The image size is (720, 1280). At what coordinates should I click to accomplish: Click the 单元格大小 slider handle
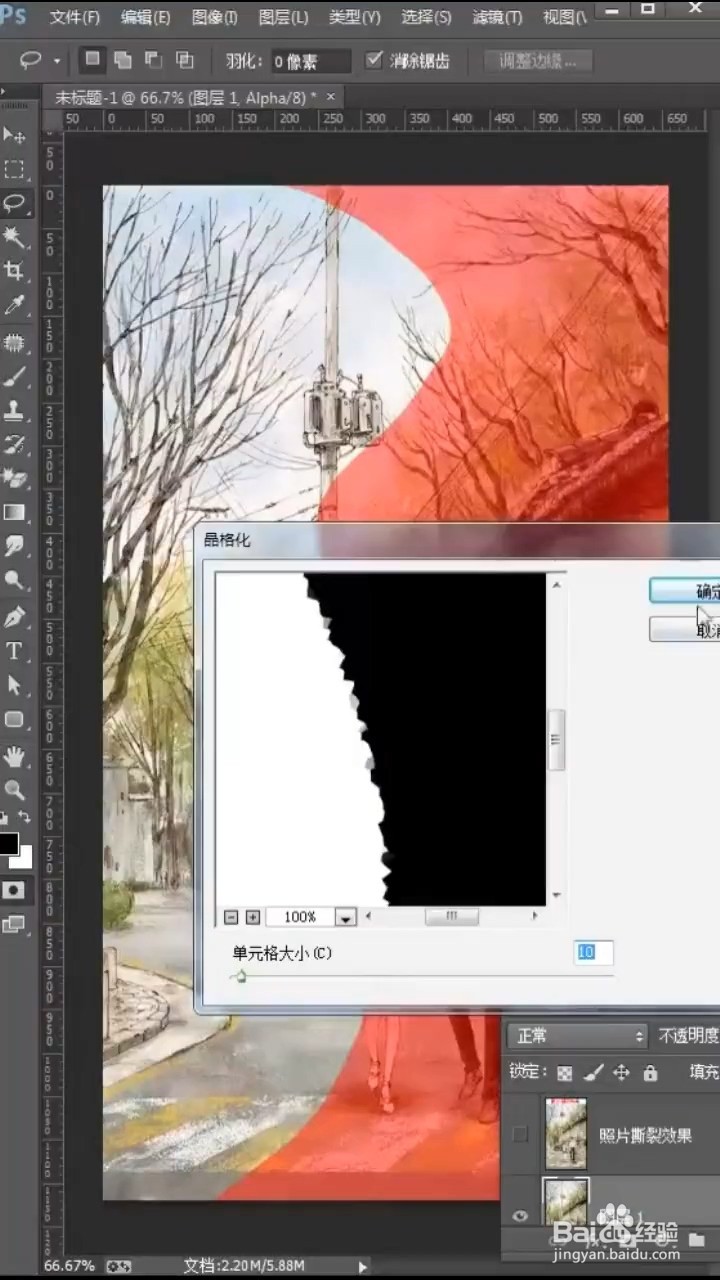[x=239, y=976]
